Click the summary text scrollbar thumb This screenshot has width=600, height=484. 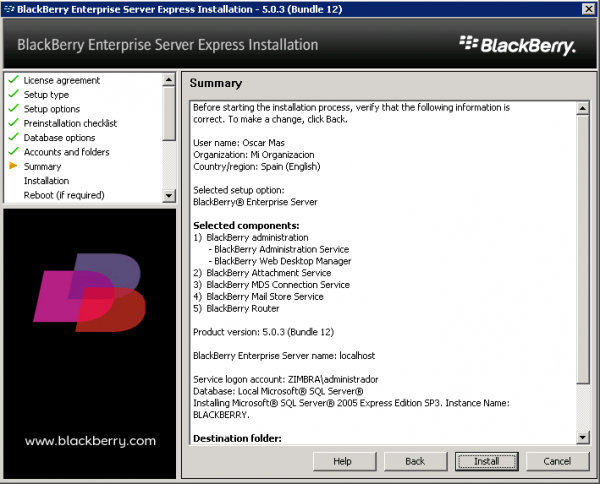582,249
